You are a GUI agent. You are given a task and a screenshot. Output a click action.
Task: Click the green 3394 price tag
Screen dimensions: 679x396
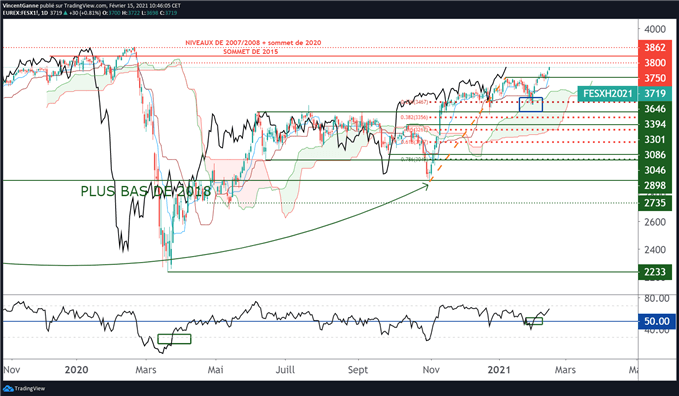coord(655,124)
